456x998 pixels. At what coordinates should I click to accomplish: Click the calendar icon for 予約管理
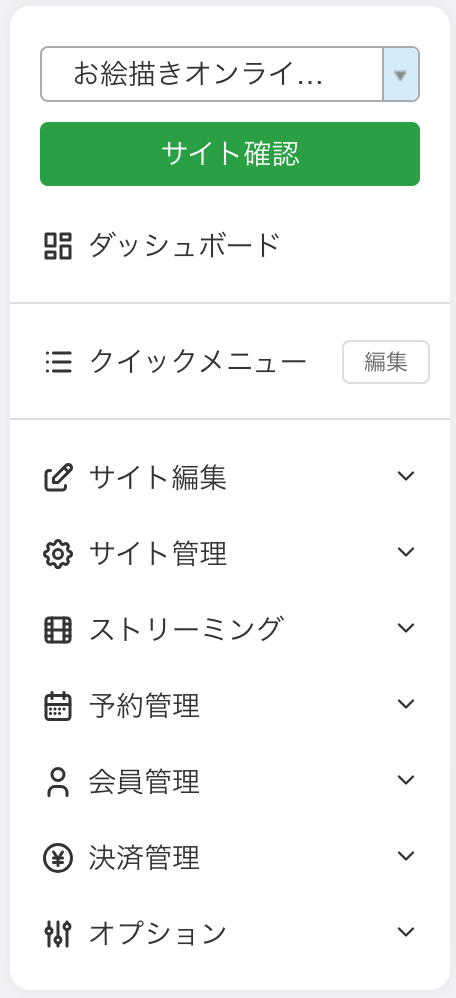pos(58,705)
